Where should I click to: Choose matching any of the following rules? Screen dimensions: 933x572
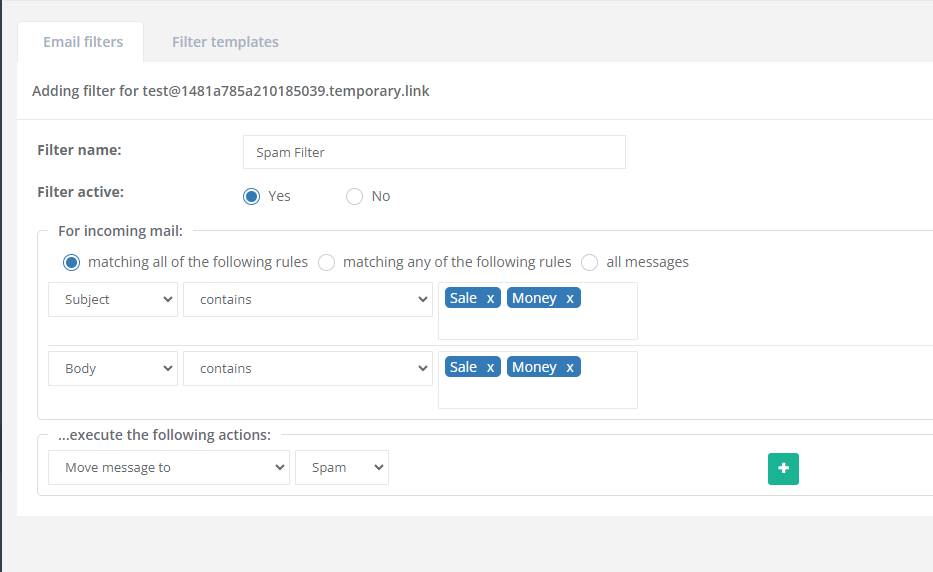coord(326,262)
